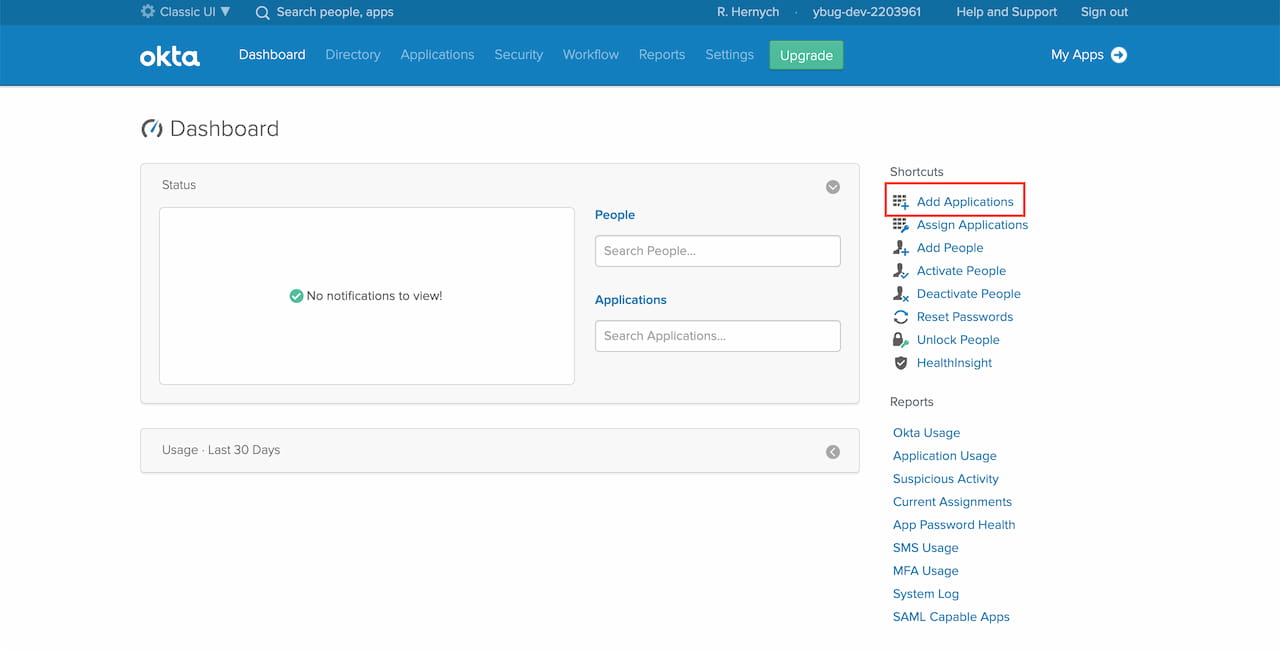Click the Classic UI gear icon
1280x651 pixels.
coord(148,12)
